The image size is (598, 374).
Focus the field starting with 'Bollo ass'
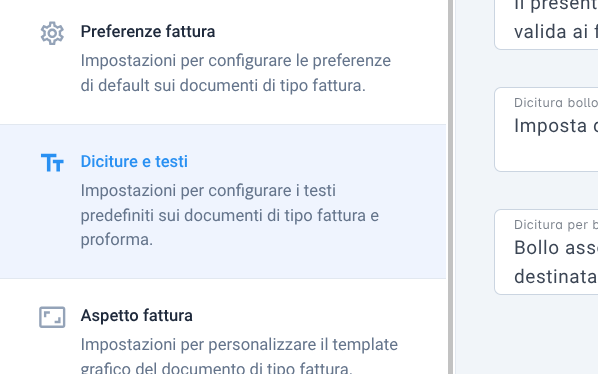pyautogui.click(x=546, y=252)
